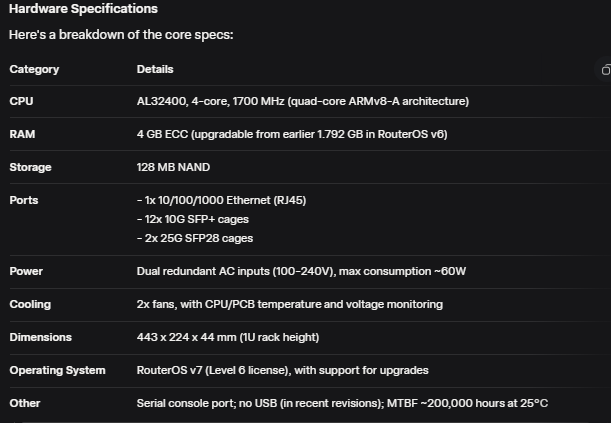The image size is (611, 423).
Task: Click the Cooling fans details text
Action: click(x=289, y=304)
